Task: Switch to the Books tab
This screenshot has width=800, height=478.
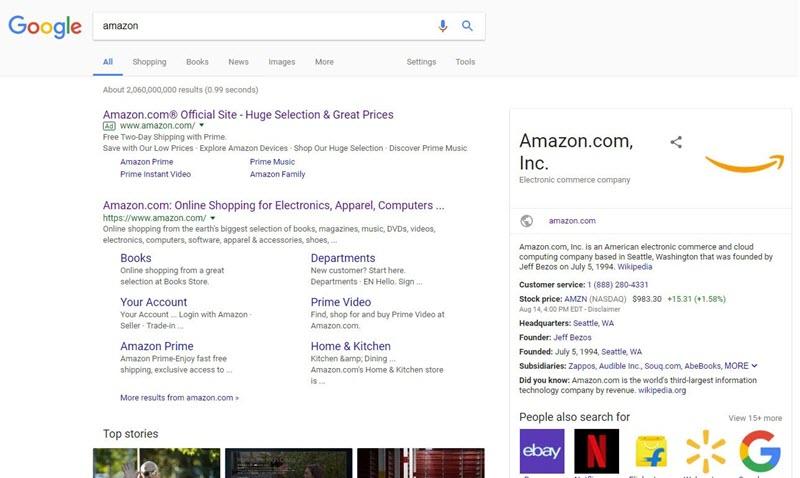Action: click(x=197, y=62)
